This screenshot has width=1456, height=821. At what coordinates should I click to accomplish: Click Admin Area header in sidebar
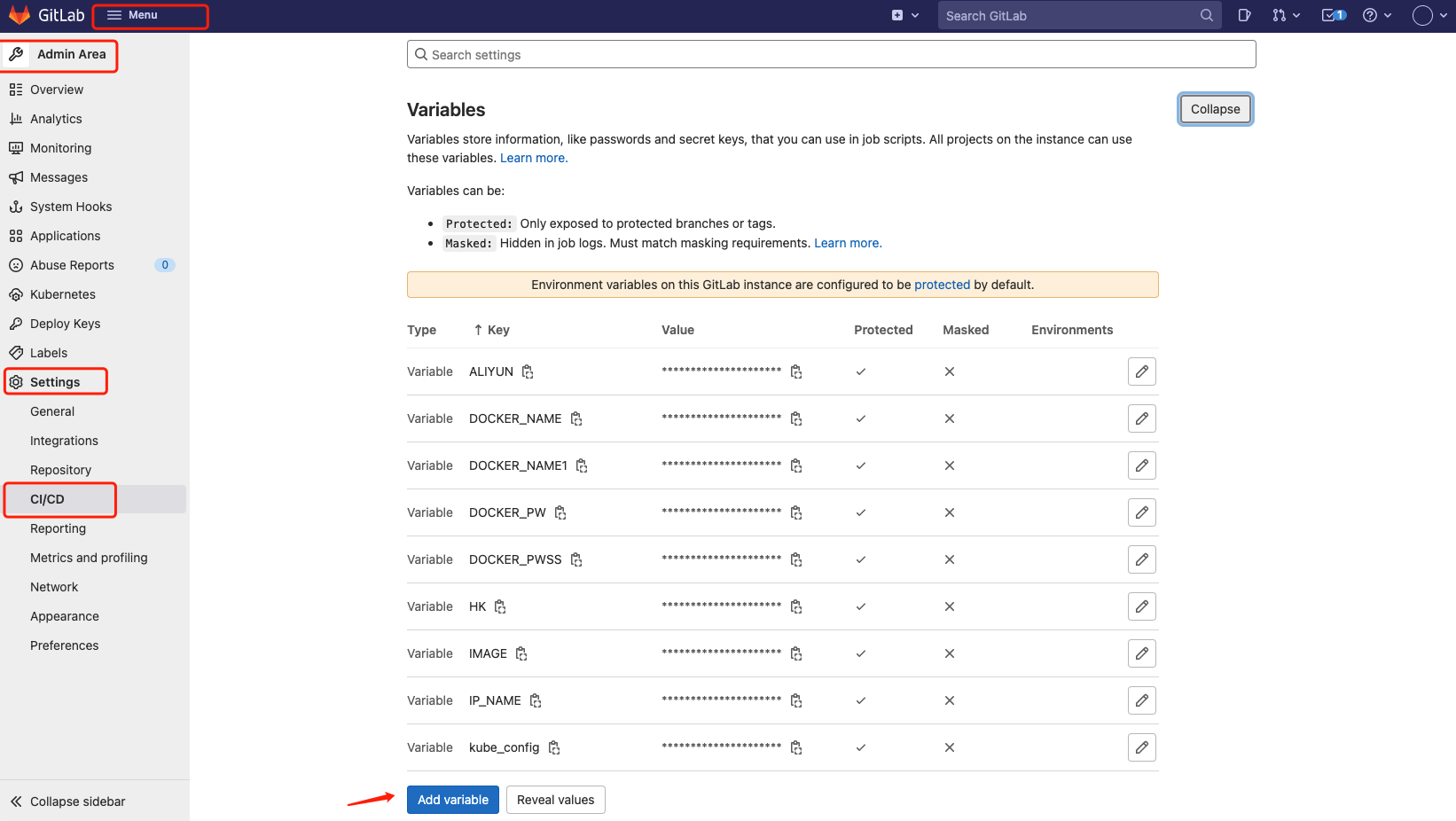tap(59, 54)
